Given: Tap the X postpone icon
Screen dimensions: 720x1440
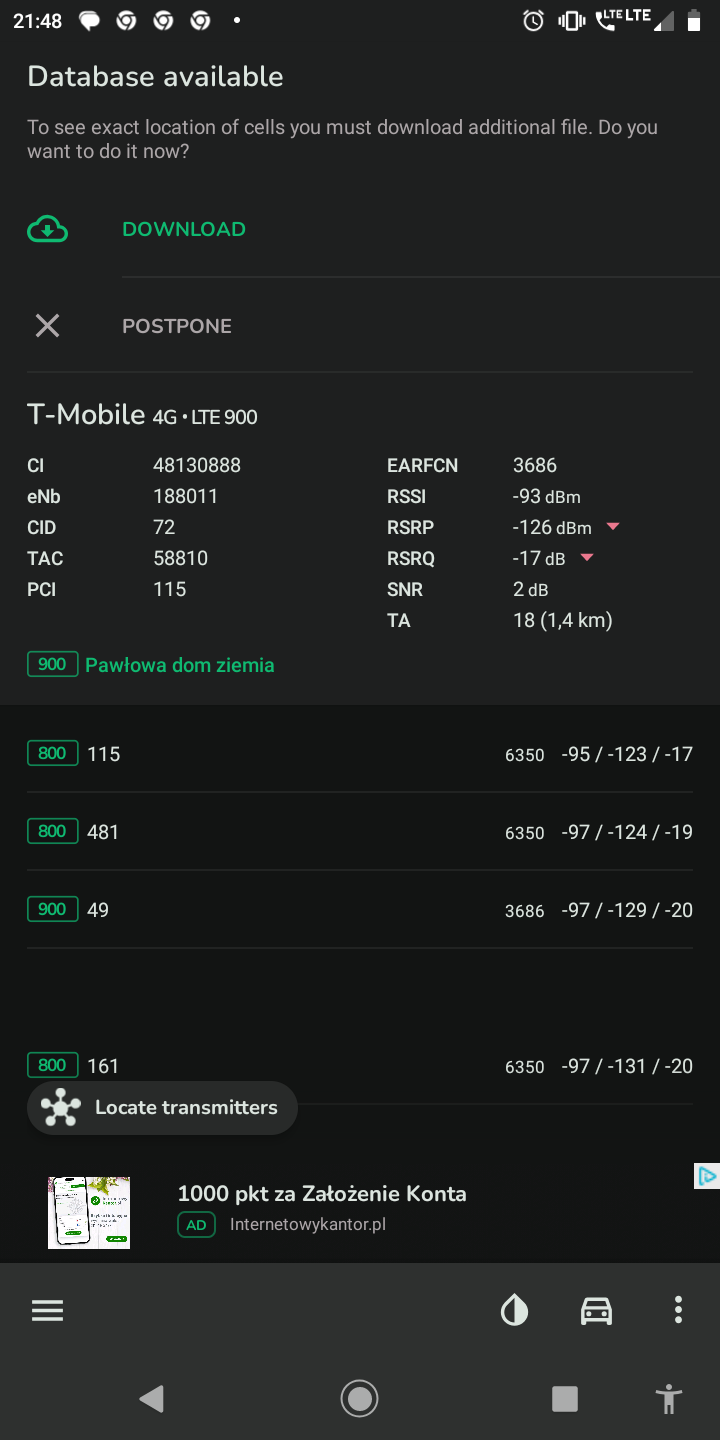Looking at the screenshot, I should 47,325.
